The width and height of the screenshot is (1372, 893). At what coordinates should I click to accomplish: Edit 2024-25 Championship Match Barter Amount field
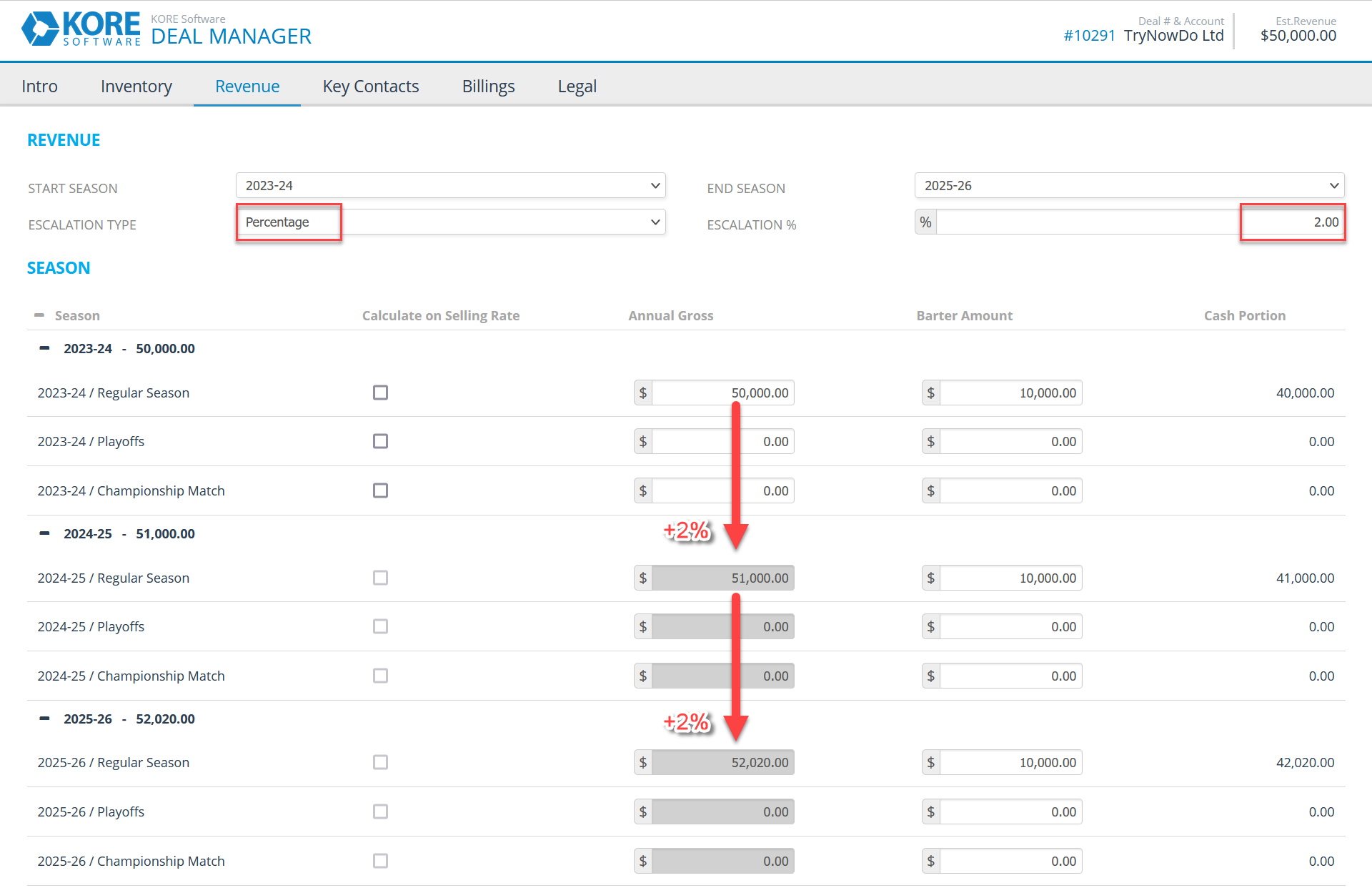coord(1011,676)
